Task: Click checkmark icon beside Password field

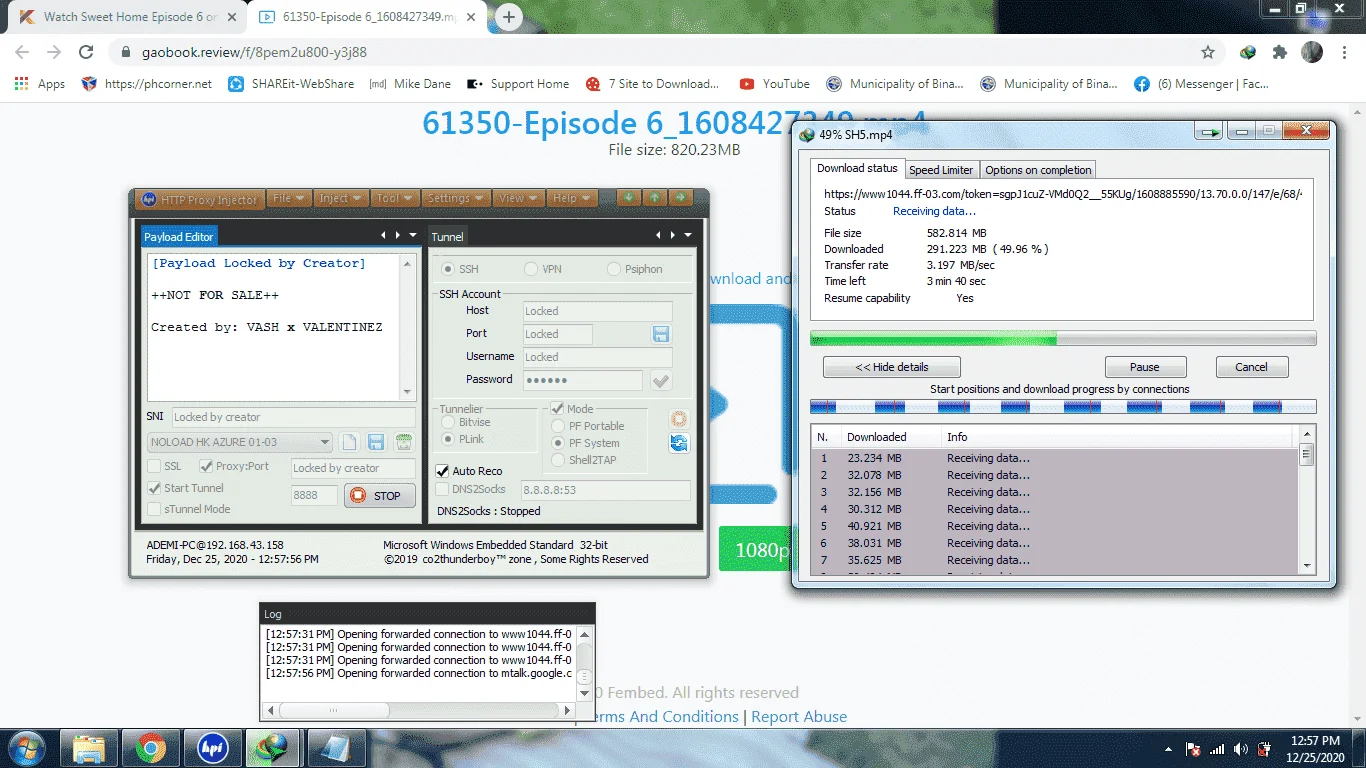Action: [x=661, y=380]
